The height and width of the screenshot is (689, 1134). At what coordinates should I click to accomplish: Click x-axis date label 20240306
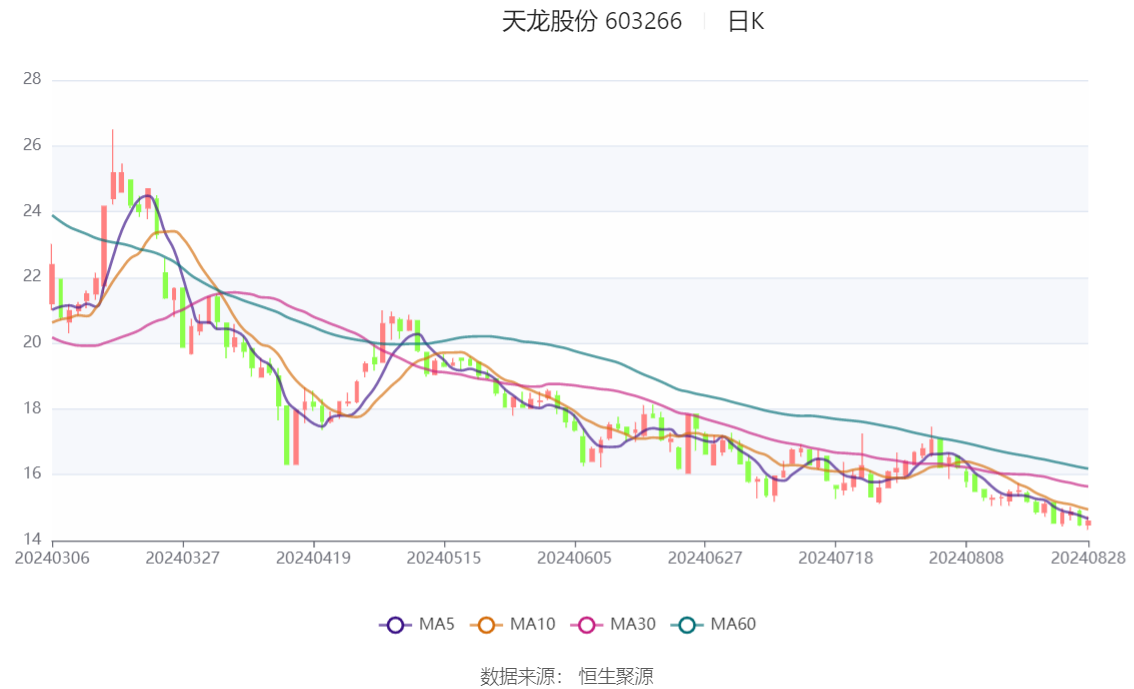[52, 558]
